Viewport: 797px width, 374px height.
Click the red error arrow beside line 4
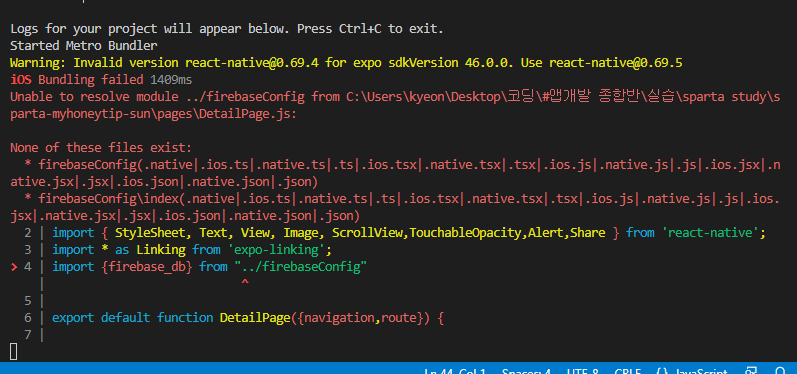tap(14, 267)
